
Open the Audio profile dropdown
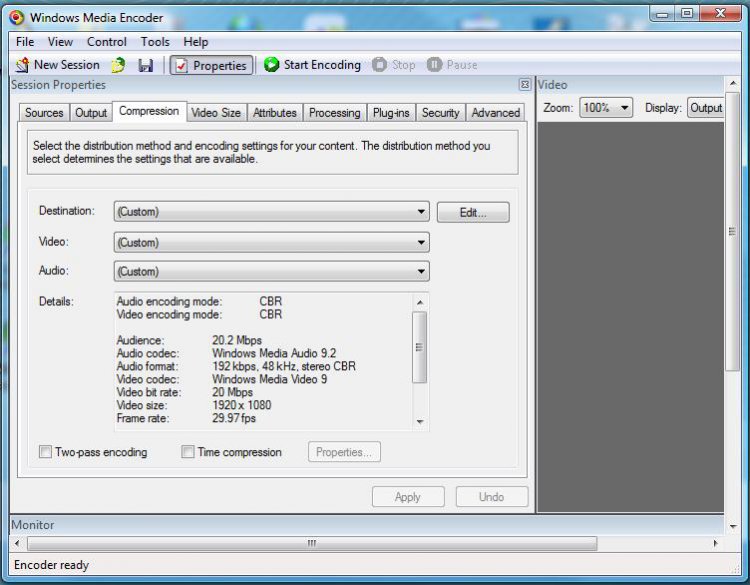click(272, 271)
